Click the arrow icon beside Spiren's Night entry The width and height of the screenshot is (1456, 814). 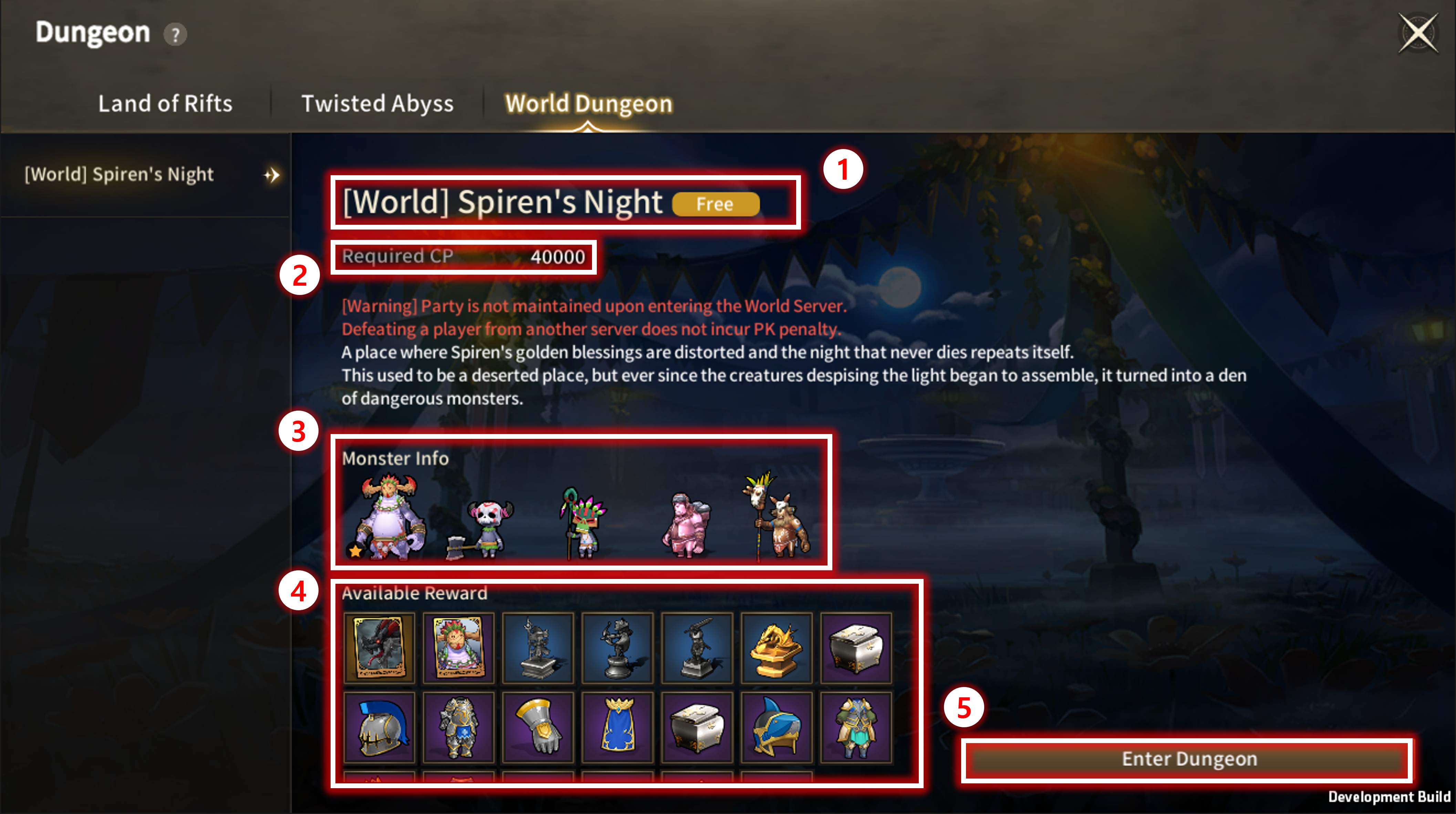click(272, 175)
